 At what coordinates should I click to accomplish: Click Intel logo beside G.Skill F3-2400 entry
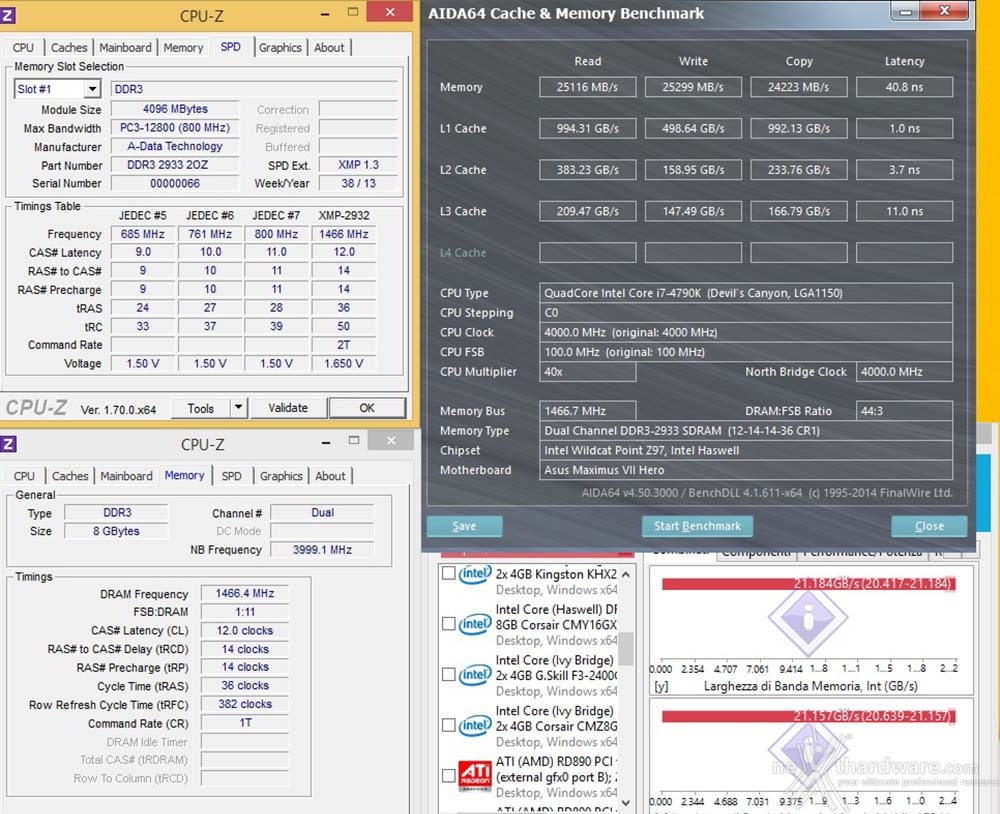[x=475, y=675]
